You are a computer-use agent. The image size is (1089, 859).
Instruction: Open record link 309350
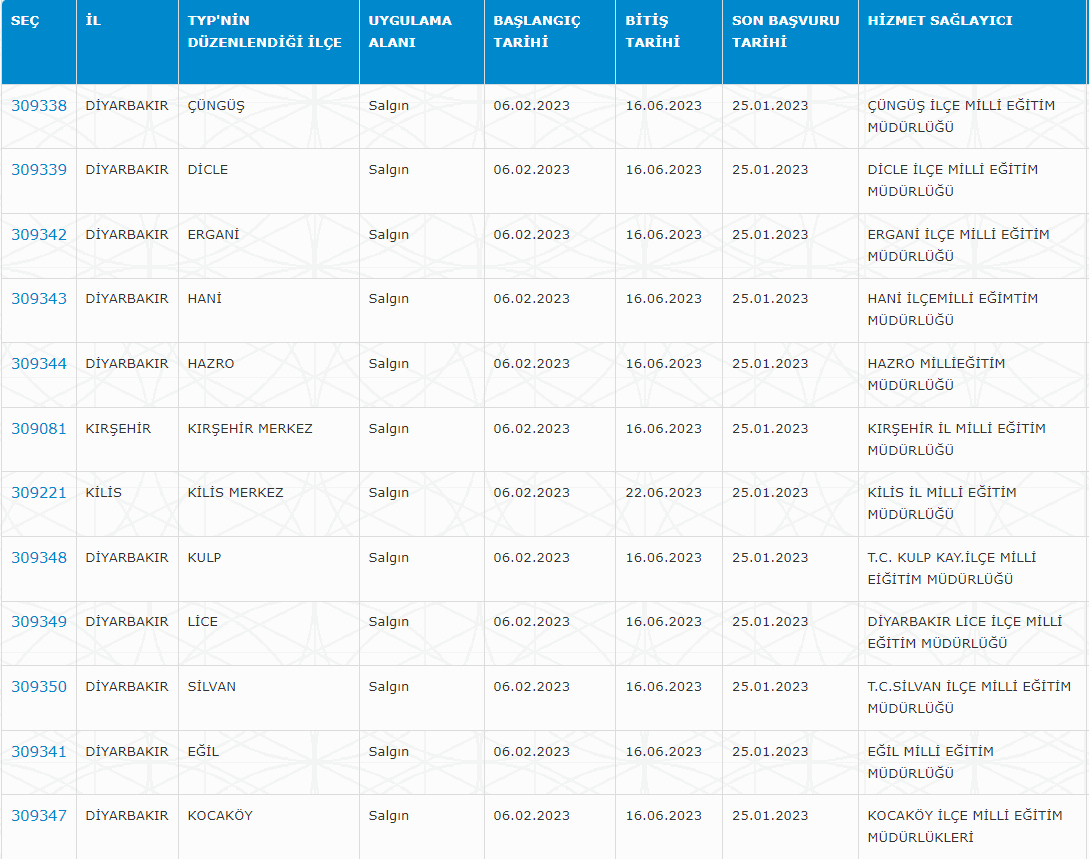(39, 687)
